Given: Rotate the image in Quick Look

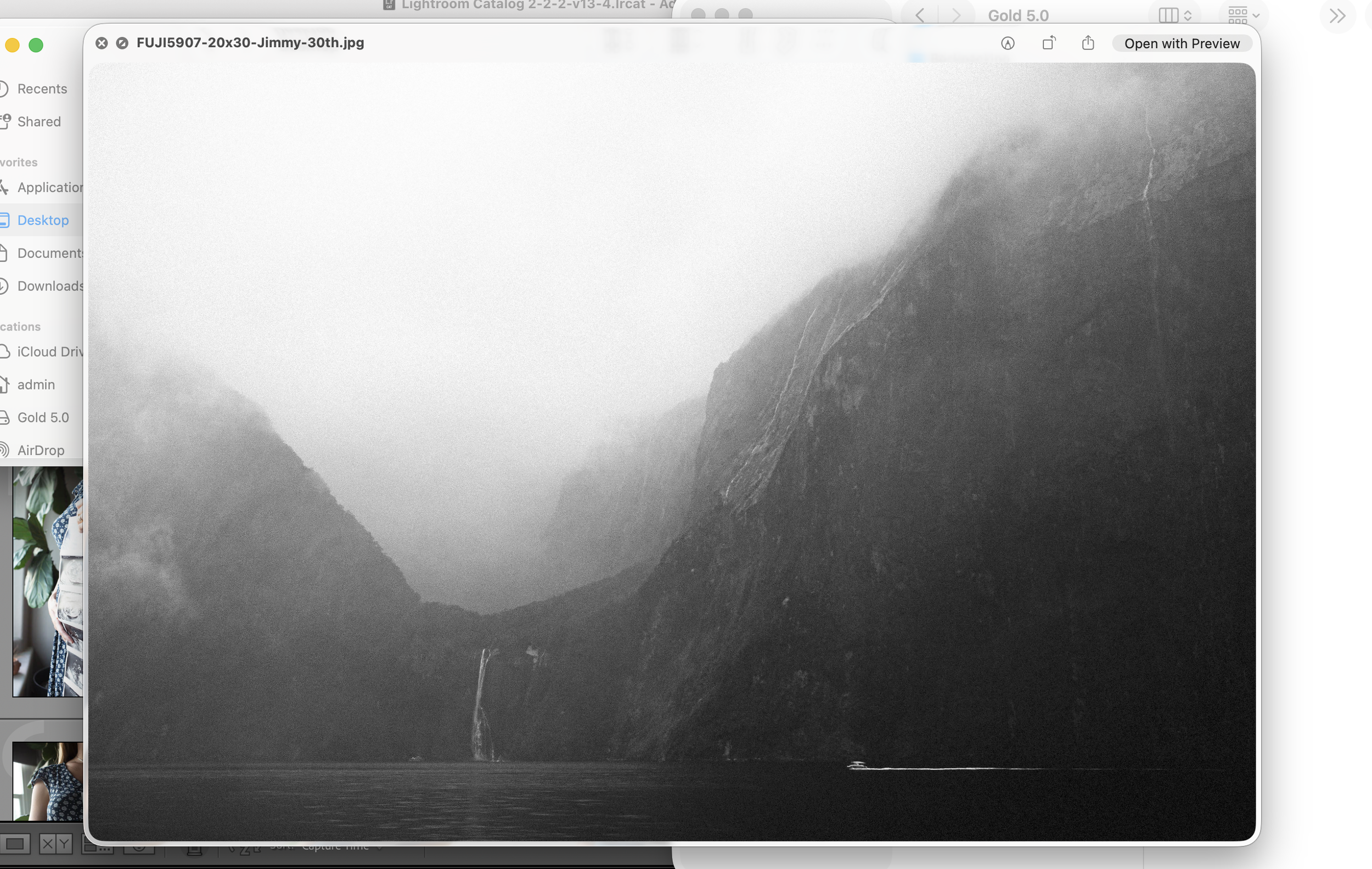Looking at the screenshot, I should (1048, 43).
